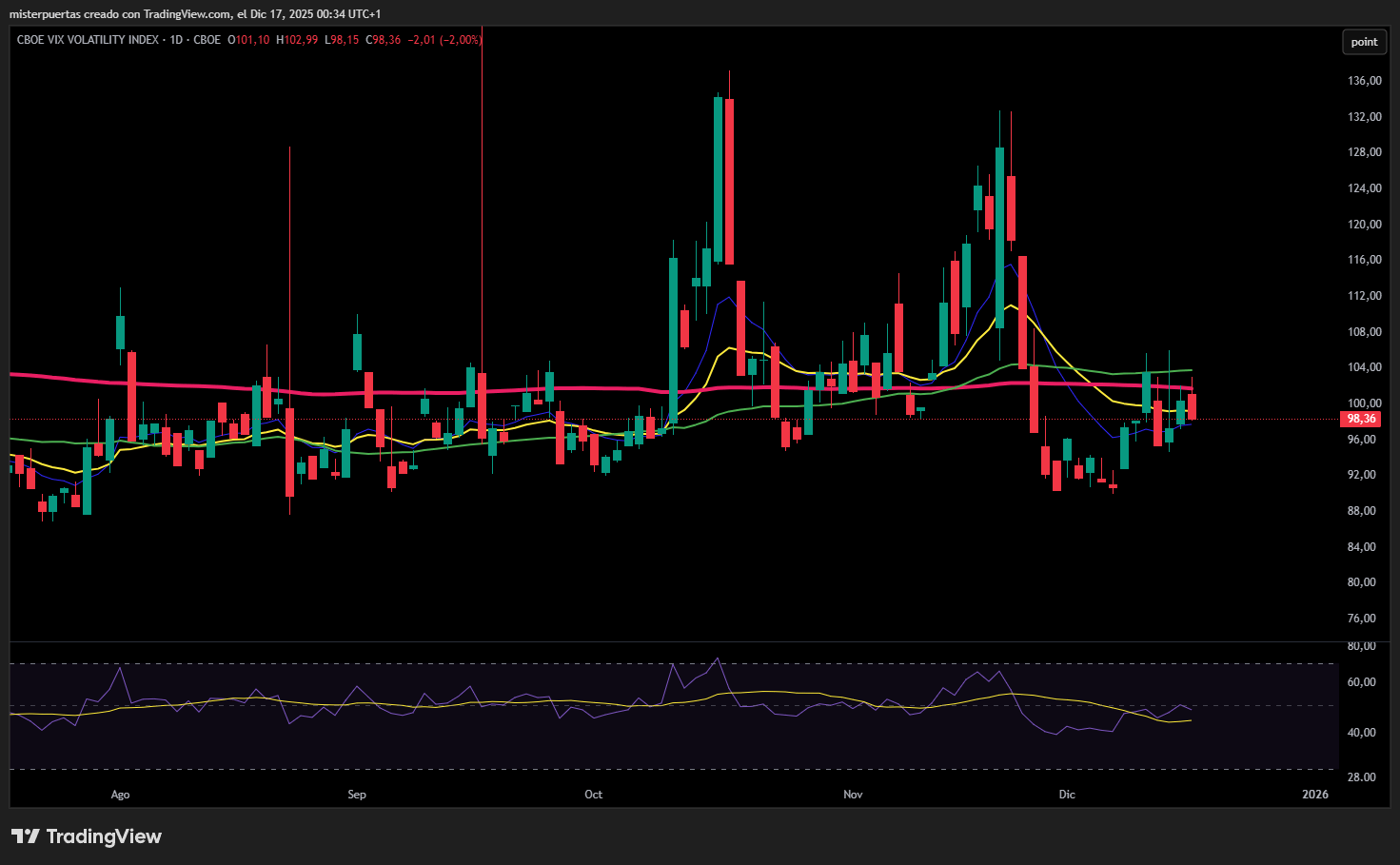The height and width of the screenshot is (865, 1400).
Task: Click the 2026 label on the time axis
Action: point(1315,795)
